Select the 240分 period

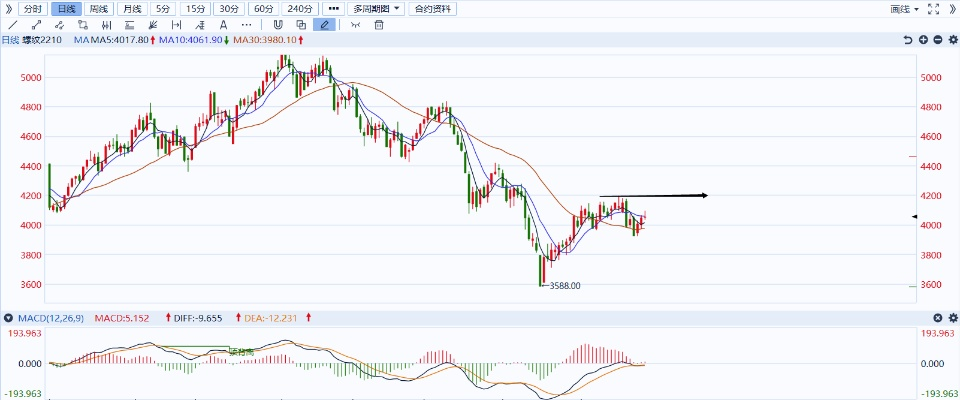300,9
